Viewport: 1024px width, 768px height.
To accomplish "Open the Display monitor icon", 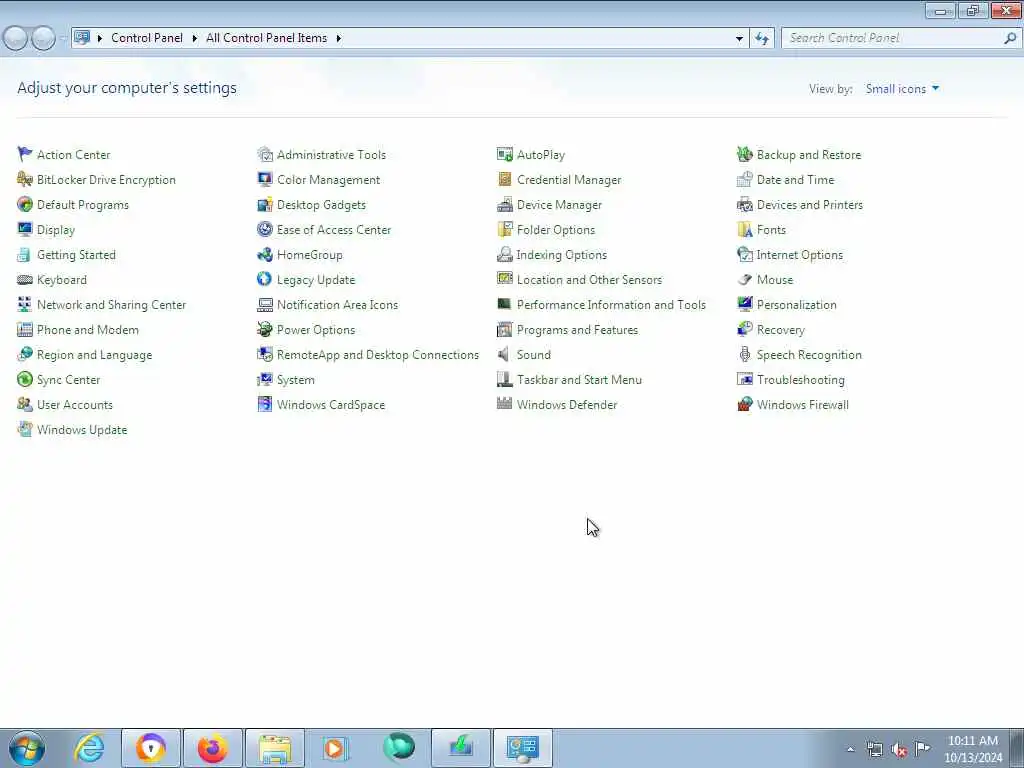I will tap(25, 229).
